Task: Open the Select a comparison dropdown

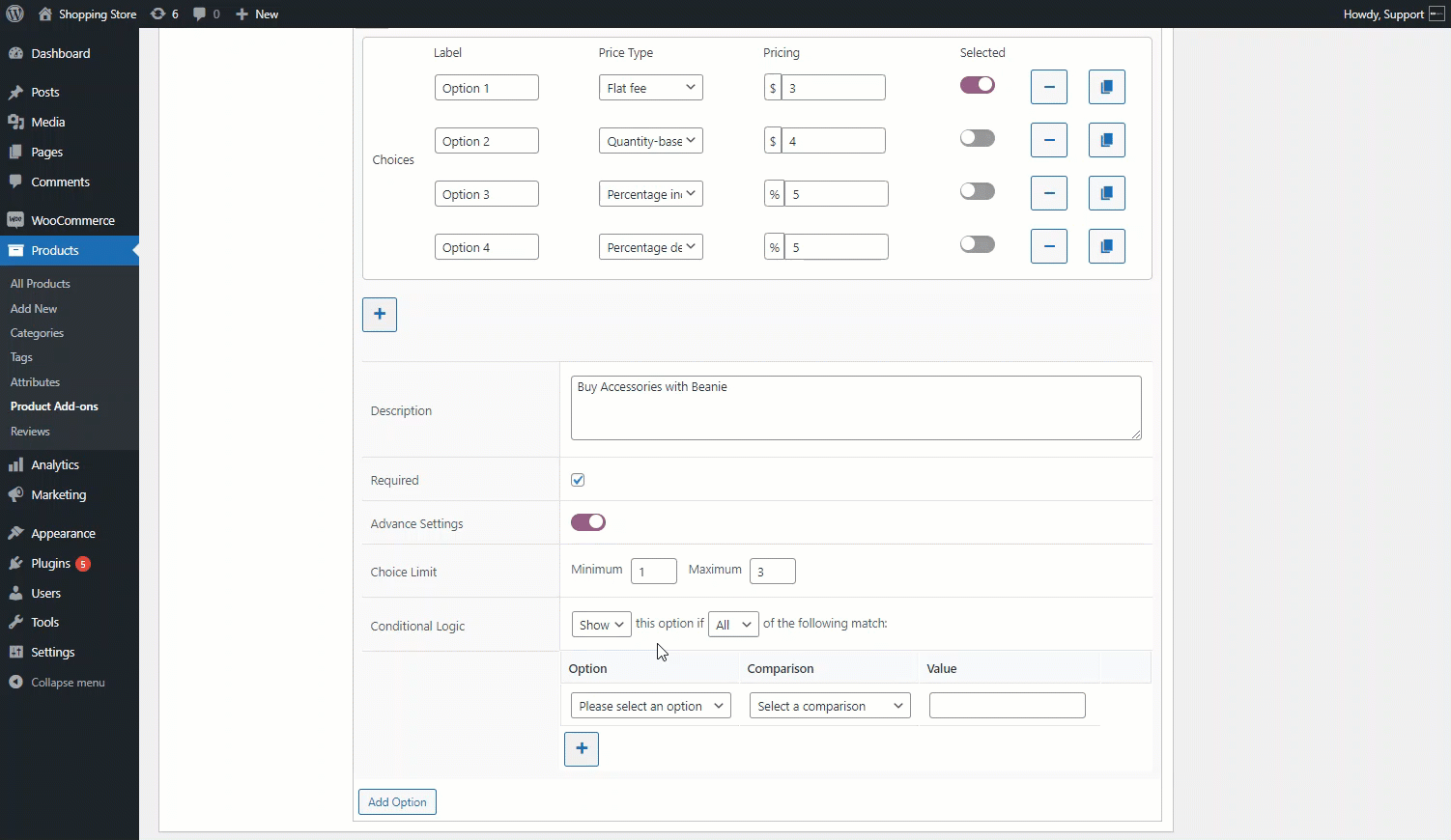Action: (x=830, y=706)
